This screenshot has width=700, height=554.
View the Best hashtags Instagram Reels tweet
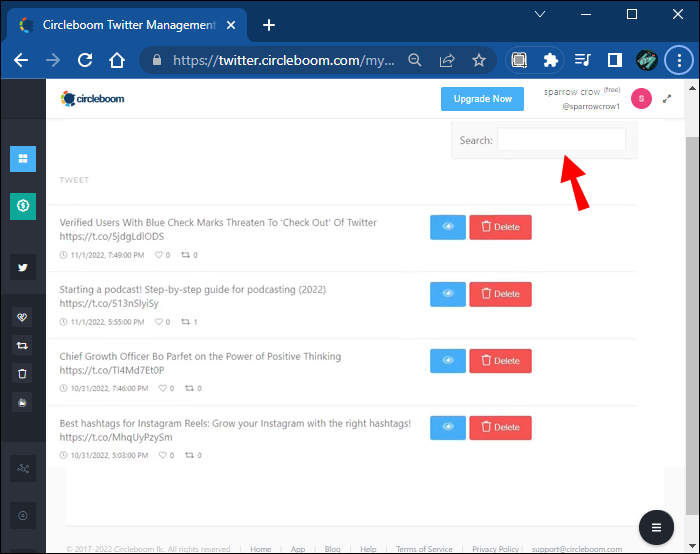448,428
